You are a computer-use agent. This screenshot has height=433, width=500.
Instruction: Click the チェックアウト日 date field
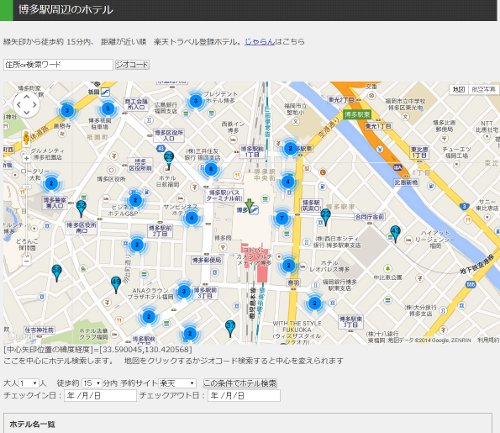pyautogui.click(x=244, y=396)
